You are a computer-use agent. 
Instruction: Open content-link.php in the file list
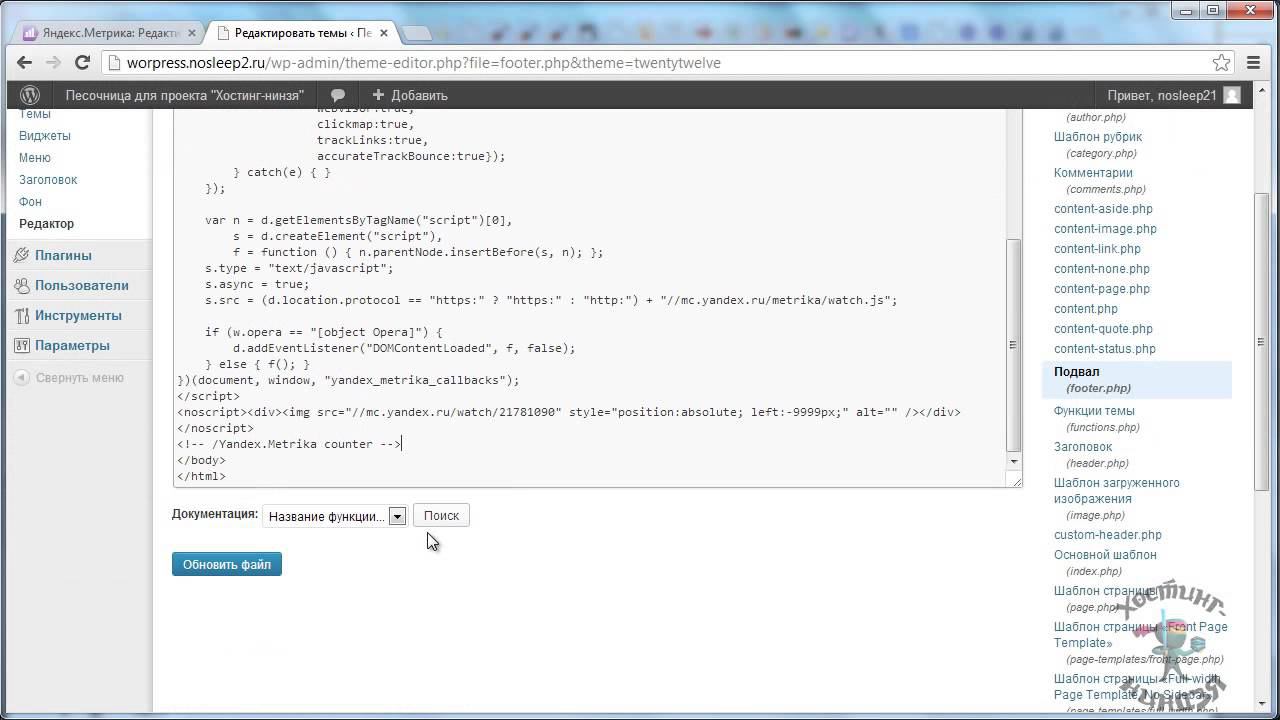(1097, 249)
